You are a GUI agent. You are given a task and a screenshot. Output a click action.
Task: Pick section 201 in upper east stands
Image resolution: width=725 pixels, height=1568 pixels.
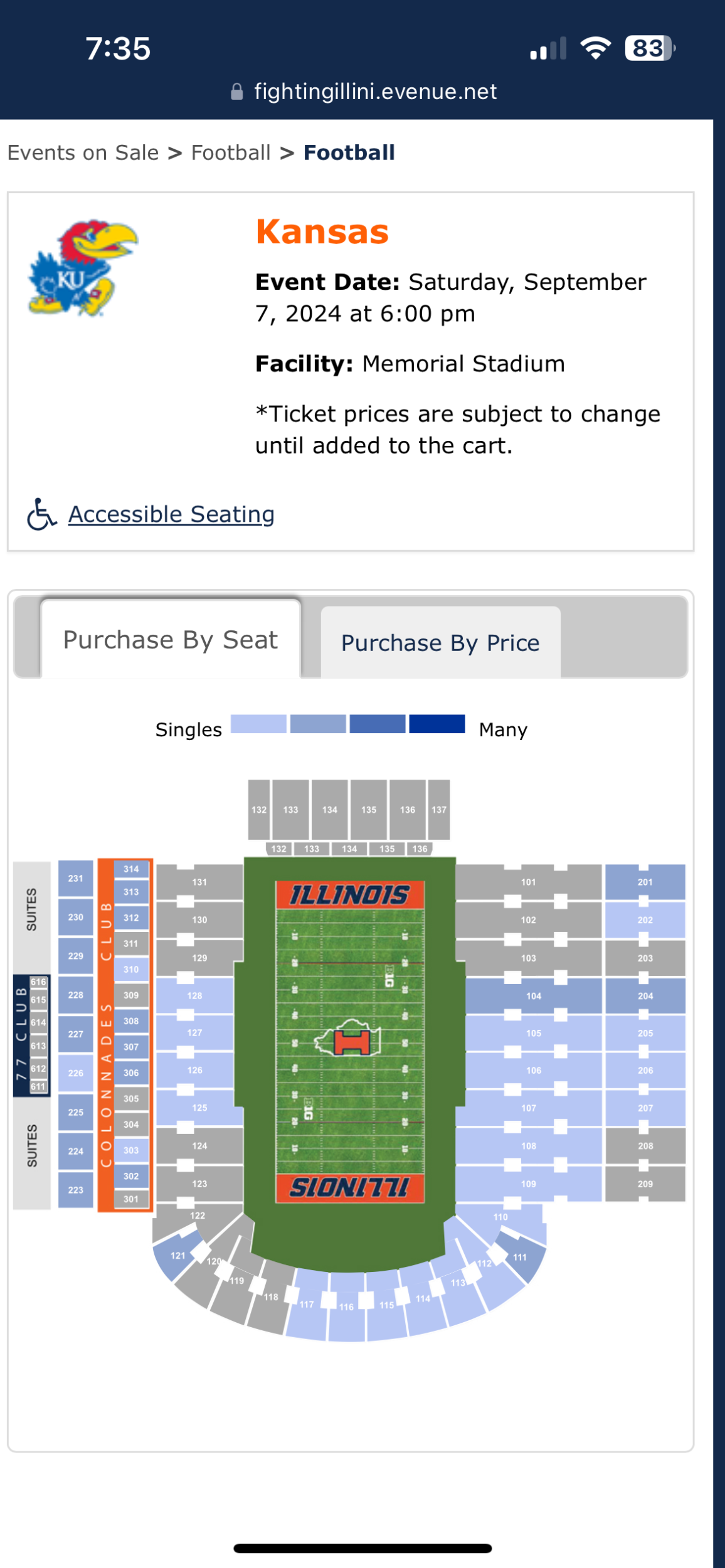pyautogui.click(x=645, y=882)
